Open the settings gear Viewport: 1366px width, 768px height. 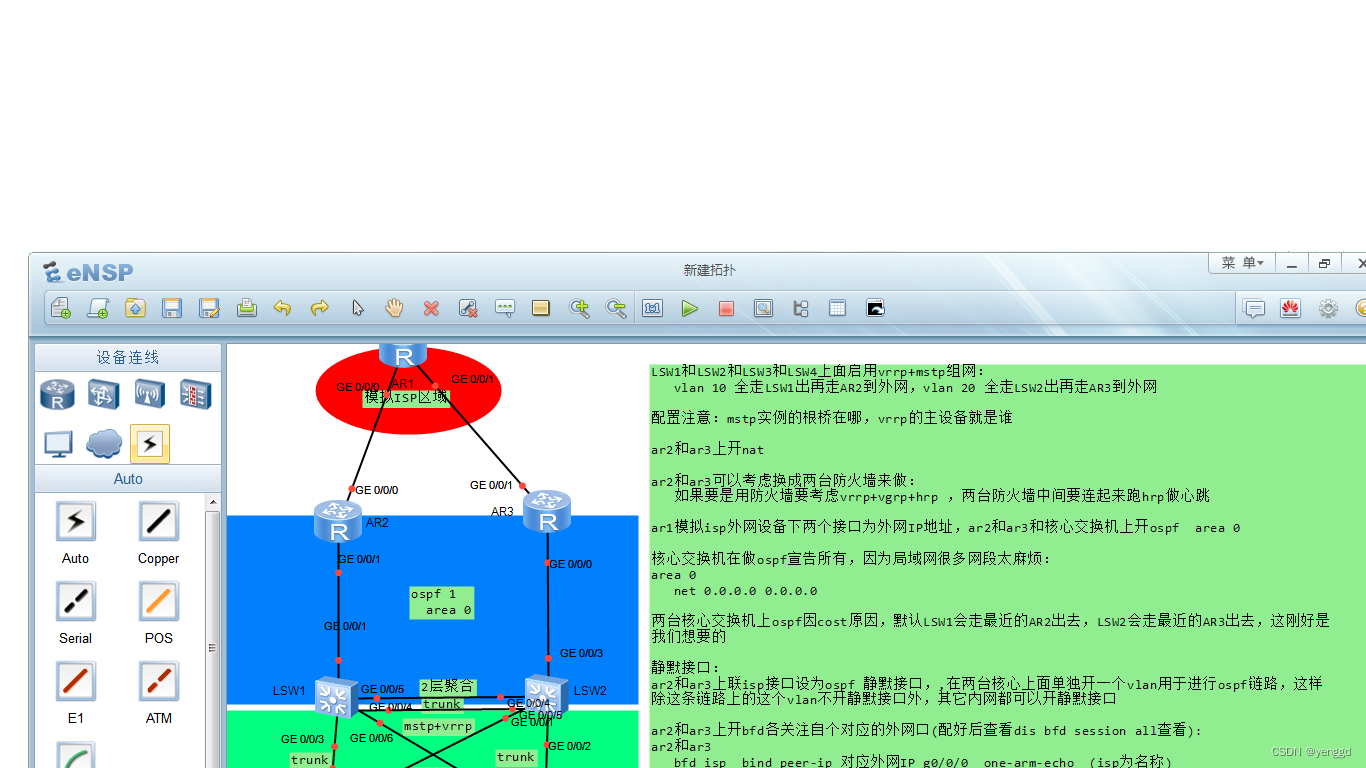[x=1328, y=308]
